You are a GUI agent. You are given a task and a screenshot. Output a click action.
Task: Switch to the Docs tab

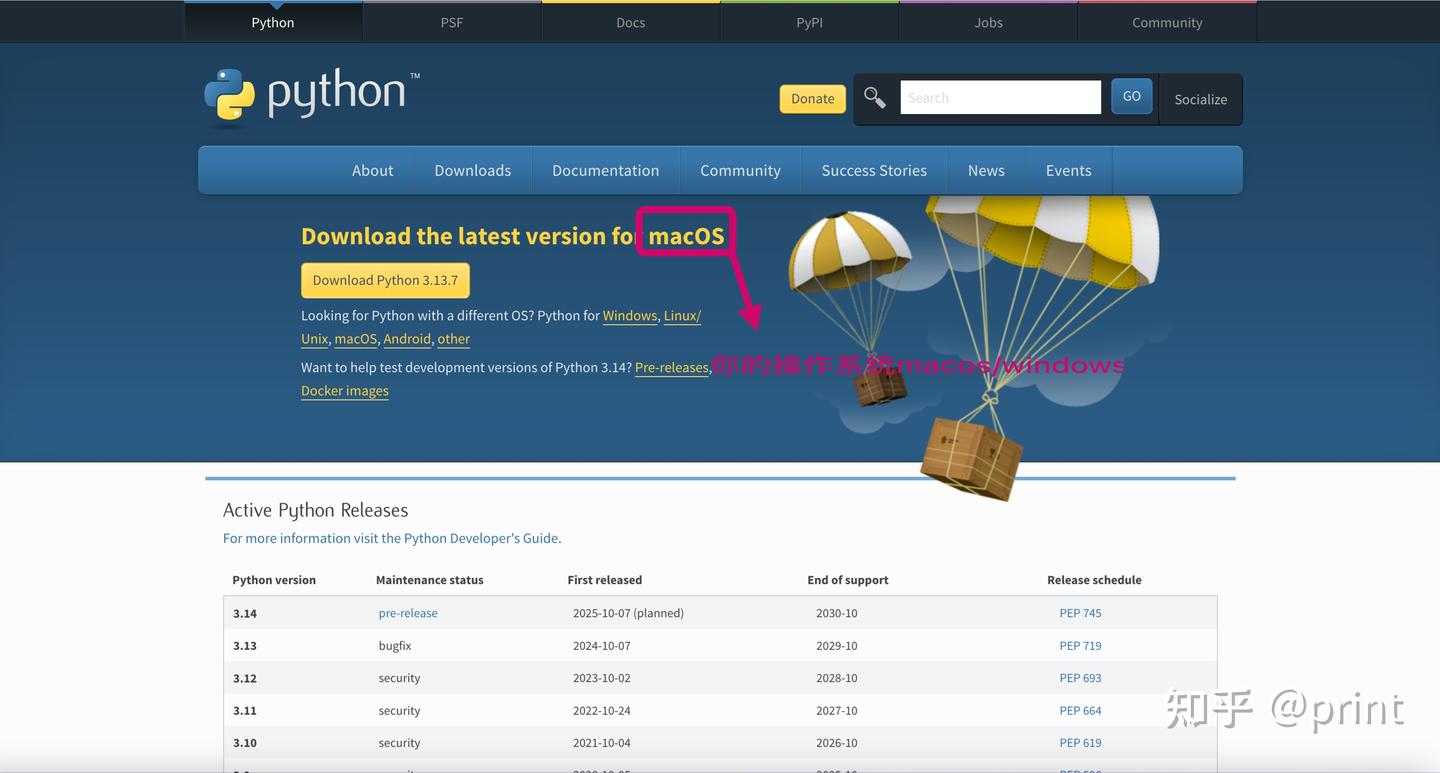point(630,21)
